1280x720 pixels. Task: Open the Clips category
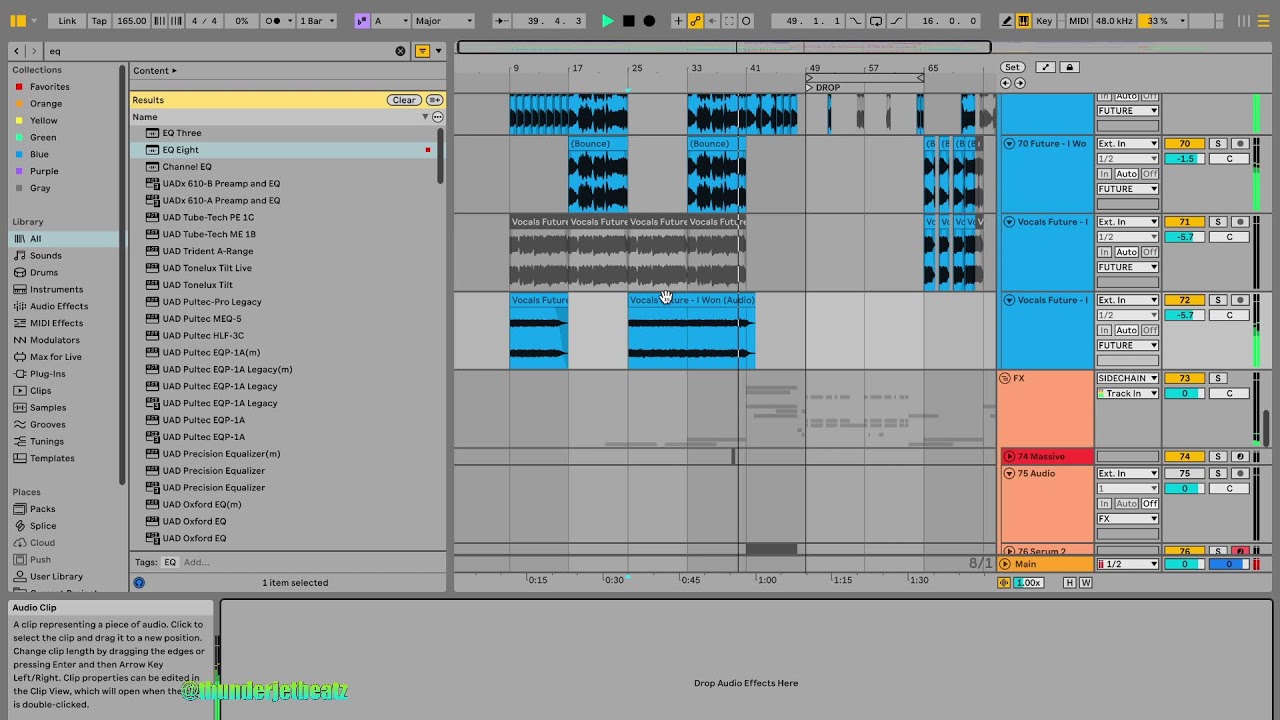(40, 391)
